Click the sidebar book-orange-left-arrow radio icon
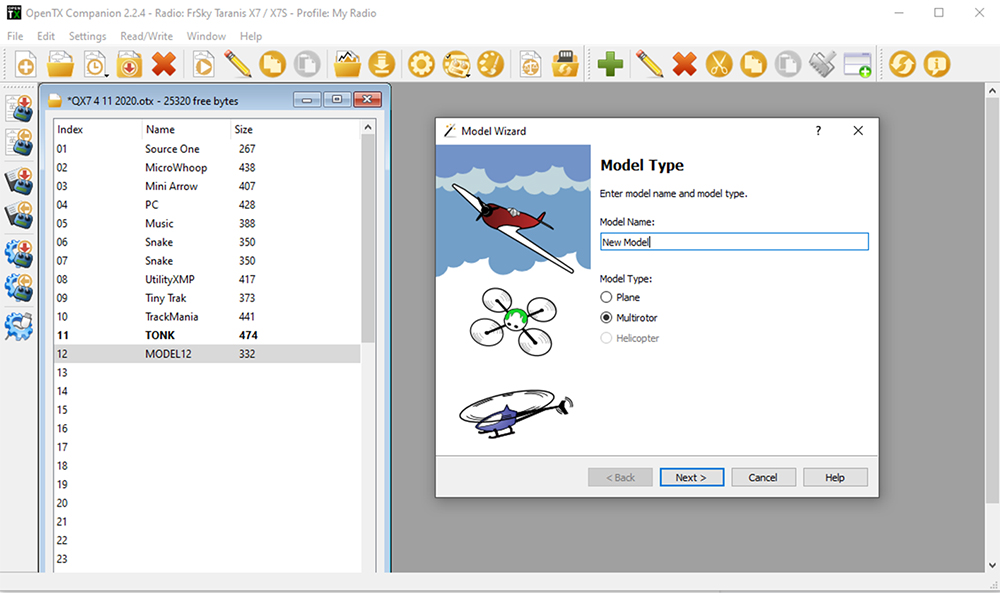 [19, 216]
